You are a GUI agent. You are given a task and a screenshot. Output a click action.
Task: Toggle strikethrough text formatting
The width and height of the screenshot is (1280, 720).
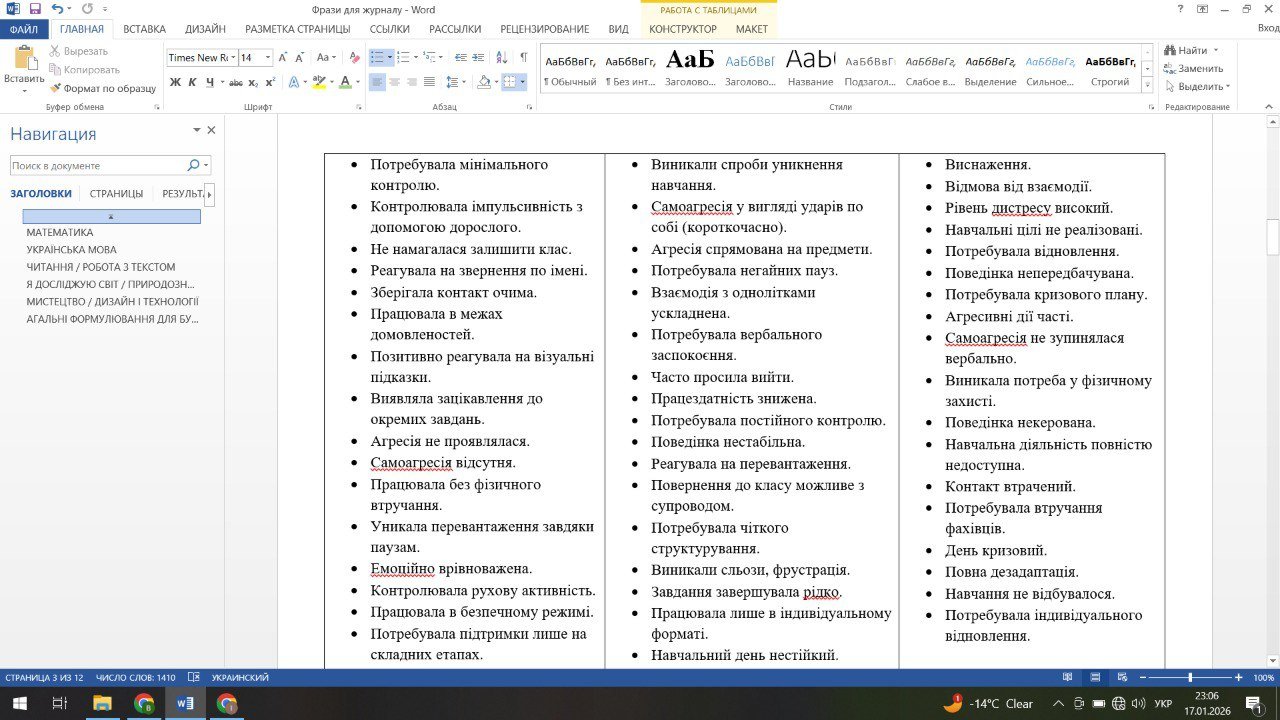tap(236, 82)
